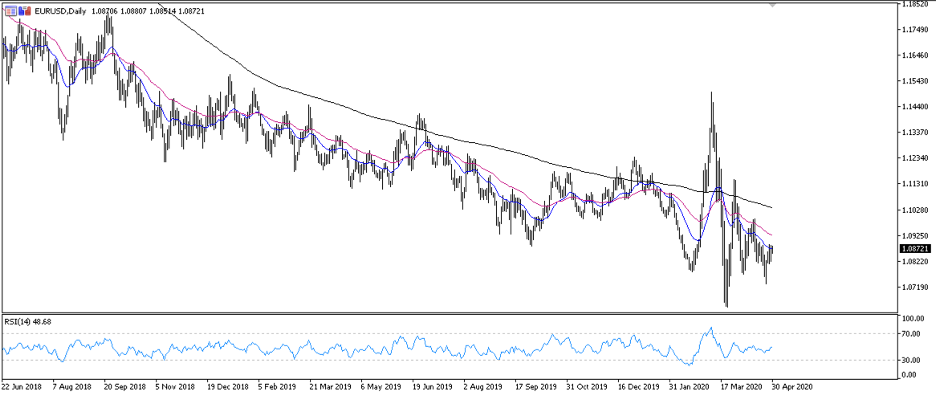
Task: Click the chart shift triangle marker
Action: (x=773, y=5)
